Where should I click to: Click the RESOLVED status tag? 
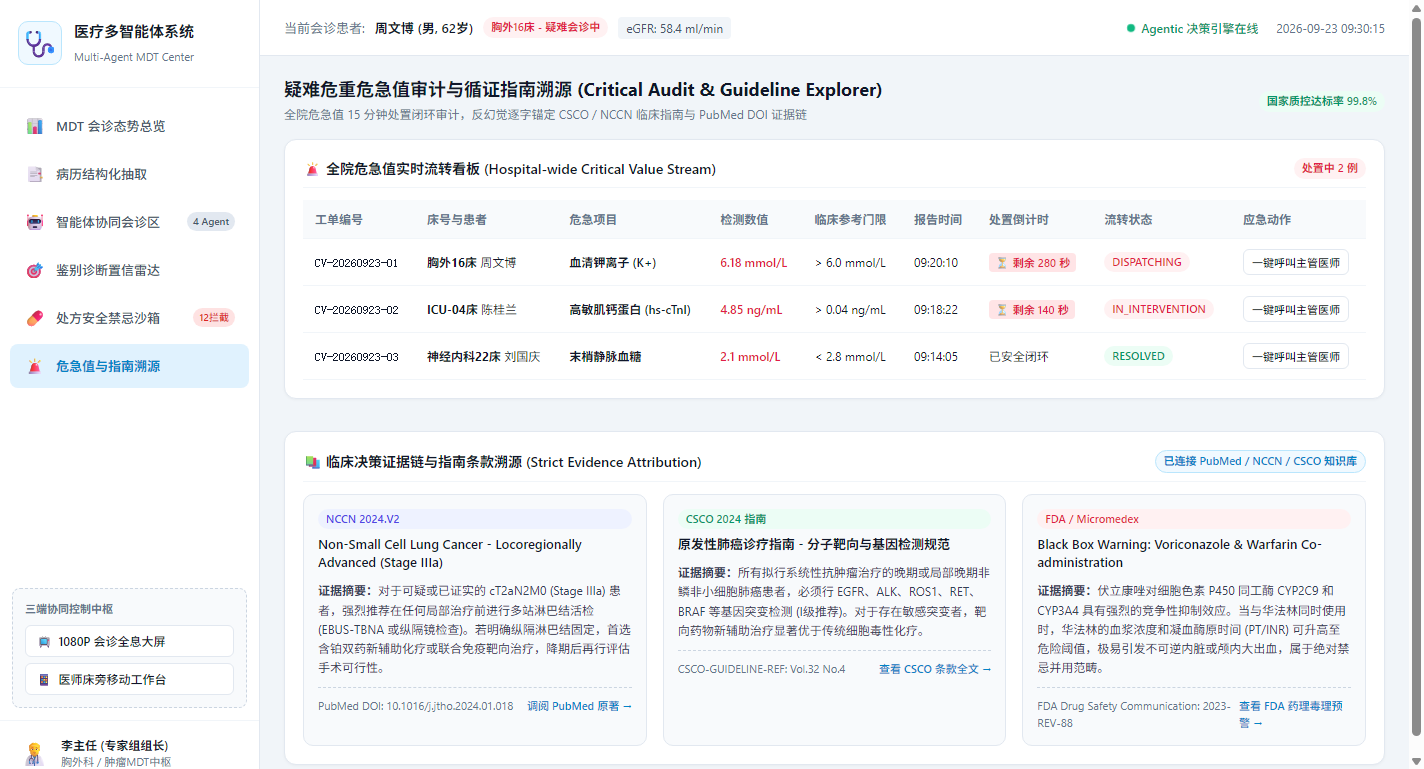coord(1139,356)
